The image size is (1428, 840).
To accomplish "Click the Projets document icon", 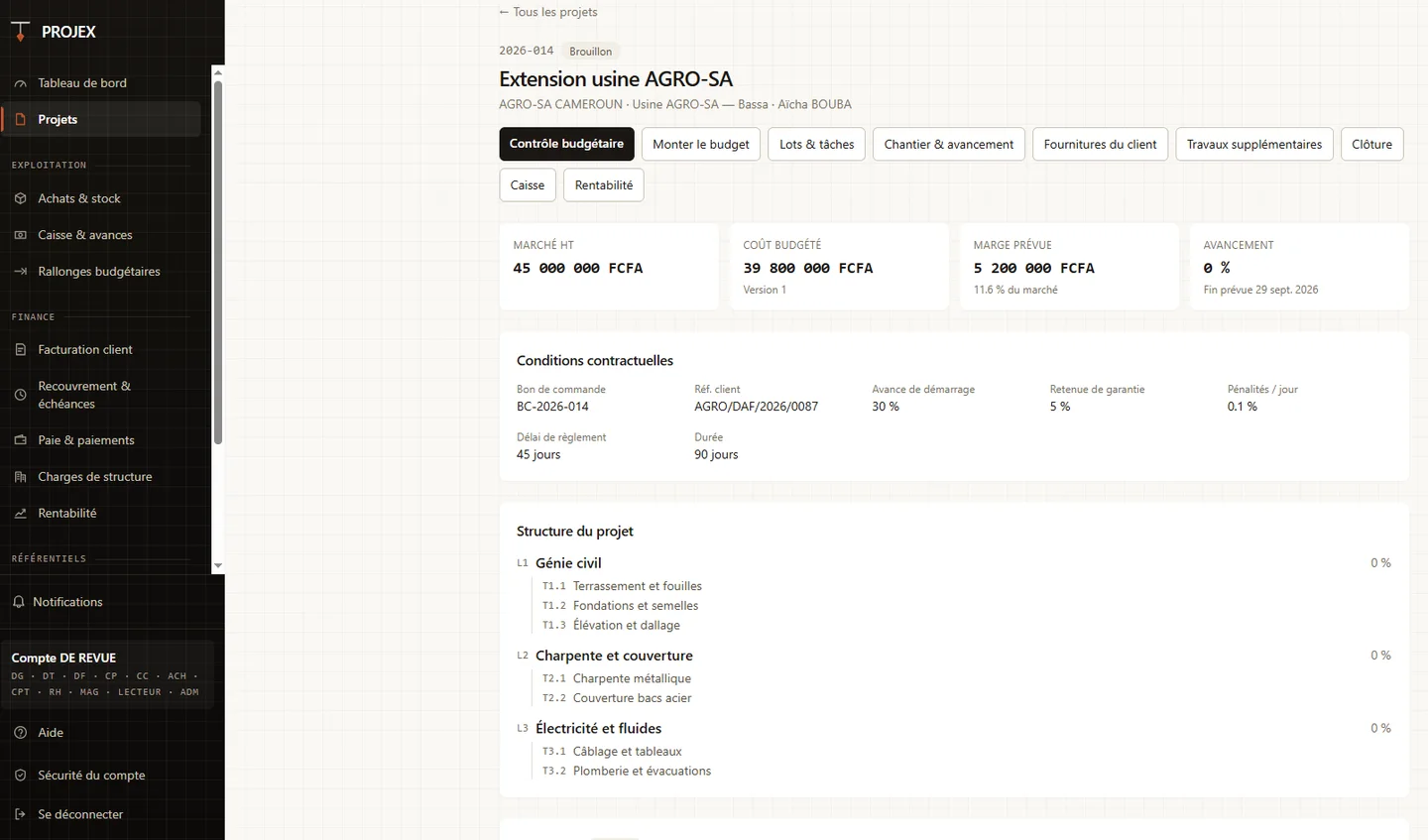I will (20, 120).
